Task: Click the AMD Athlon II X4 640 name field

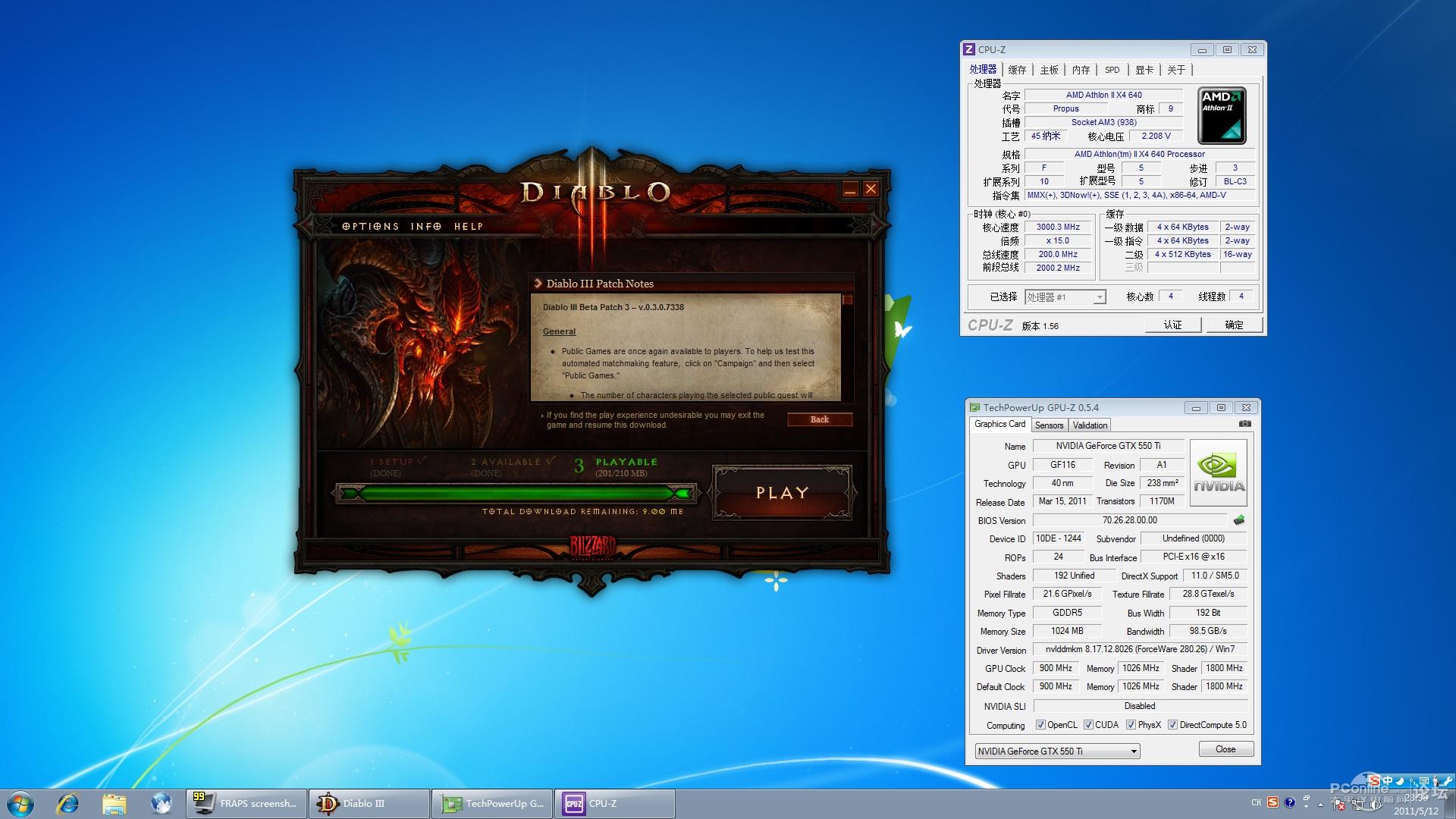Action: click(1103, 95)
